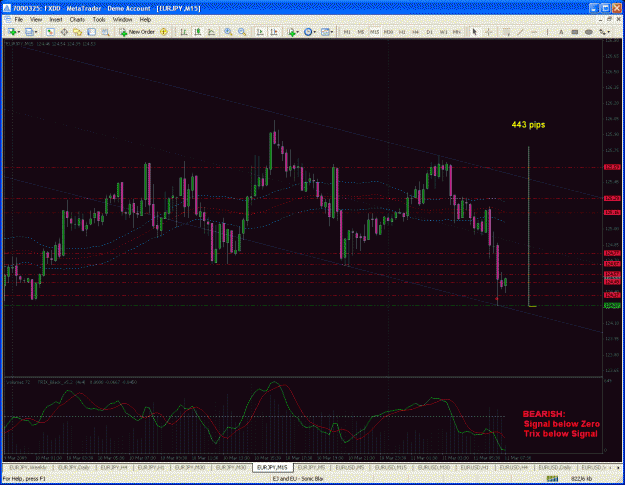
Task: Open the Templates icon
Action: coord(325,32)
